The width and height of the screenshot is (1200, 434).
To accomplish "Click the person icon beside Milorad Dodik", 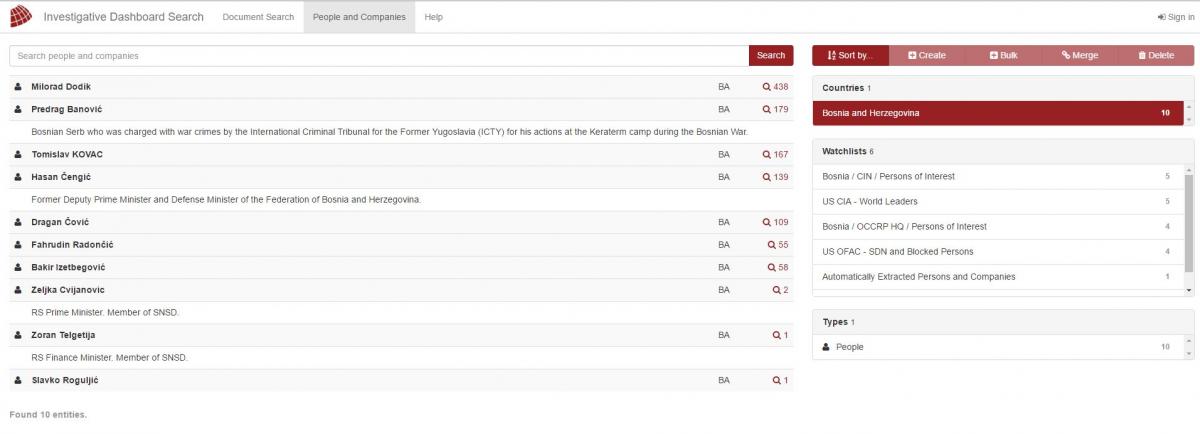I will pos(18,87).
